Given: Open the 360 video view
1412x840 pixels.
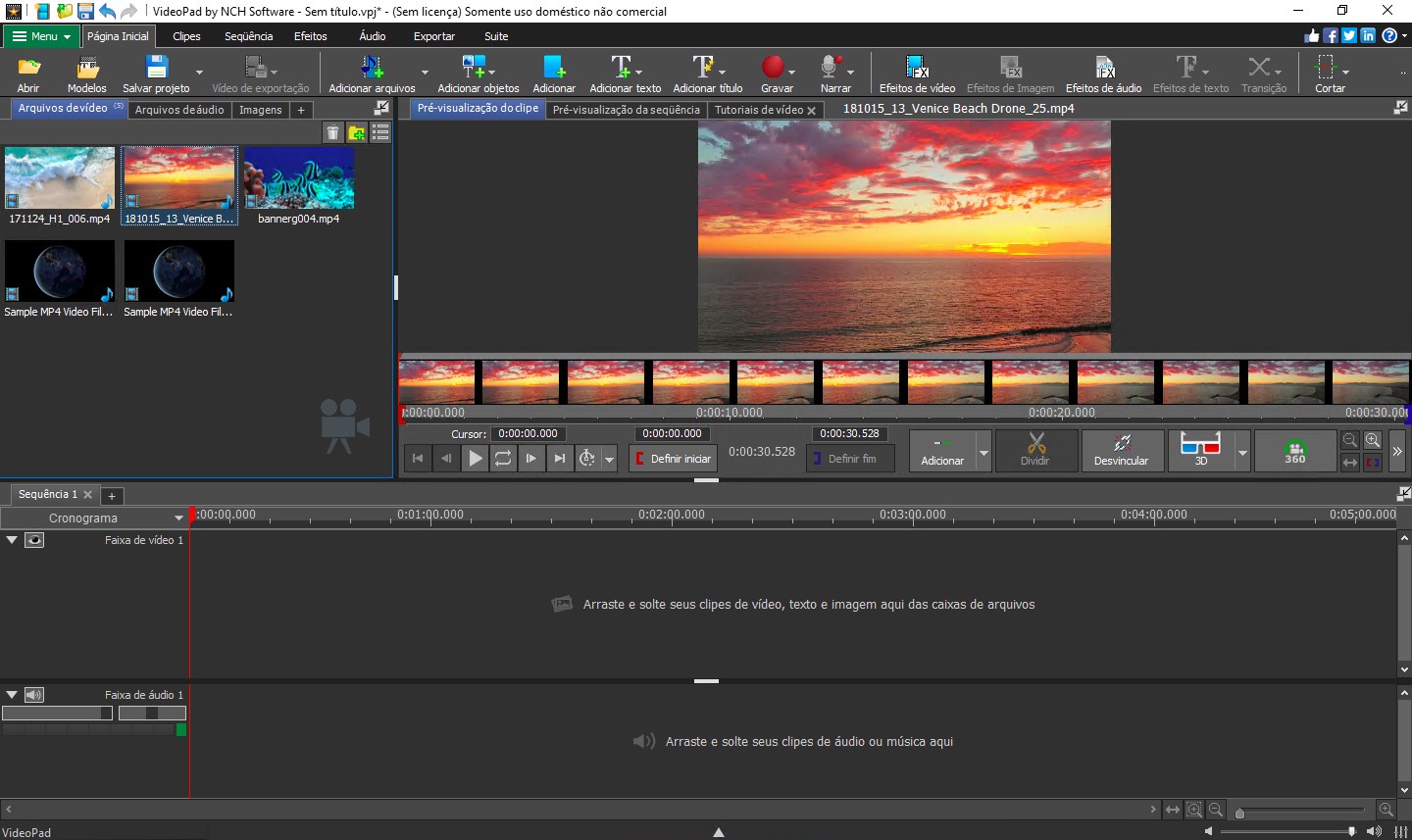Looking at the screenshot, I should pyautogui.click(x=1294, y=452).
